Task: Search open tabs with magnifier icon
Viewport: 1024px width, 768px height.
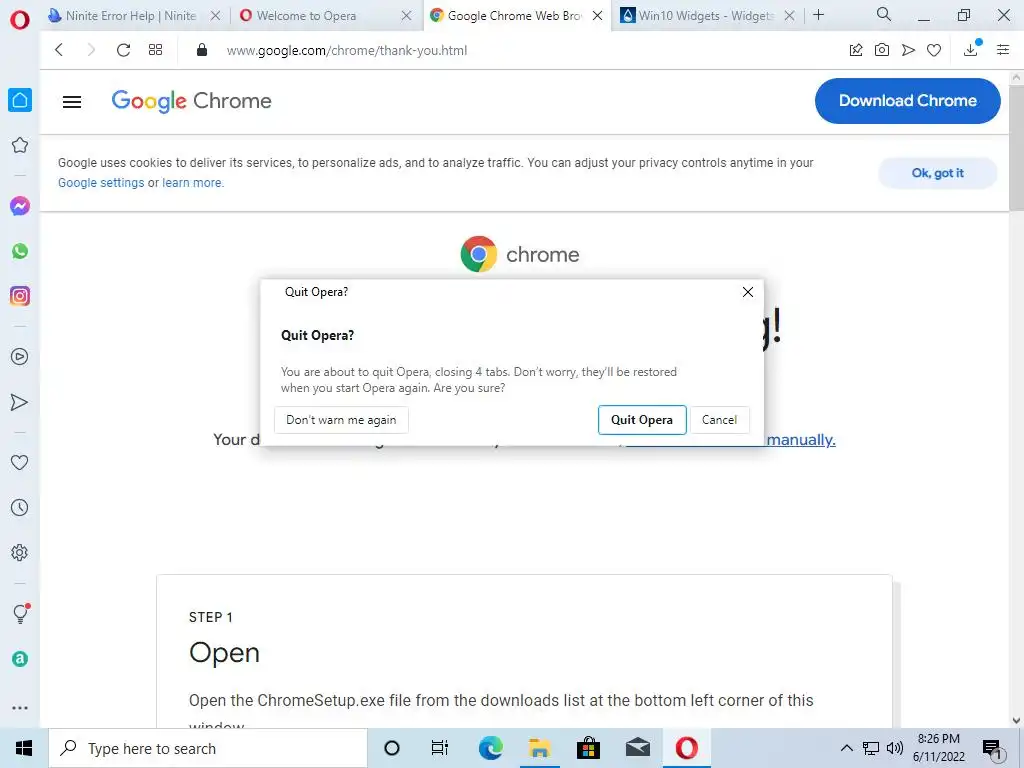Action: [884, 14]
